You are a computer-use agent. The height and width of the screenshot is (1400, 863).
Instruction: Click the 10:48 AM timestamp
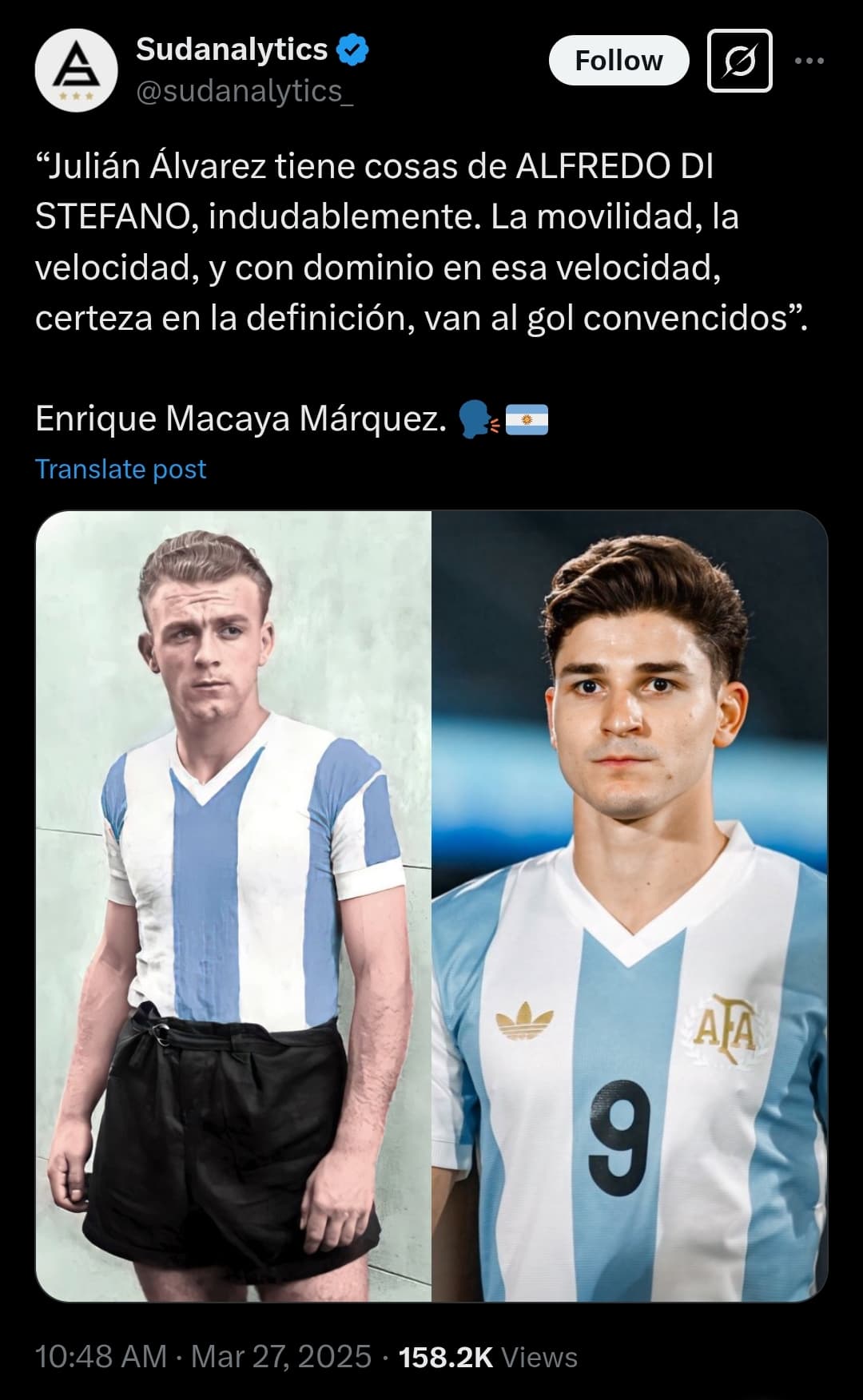pos(101,1357)
